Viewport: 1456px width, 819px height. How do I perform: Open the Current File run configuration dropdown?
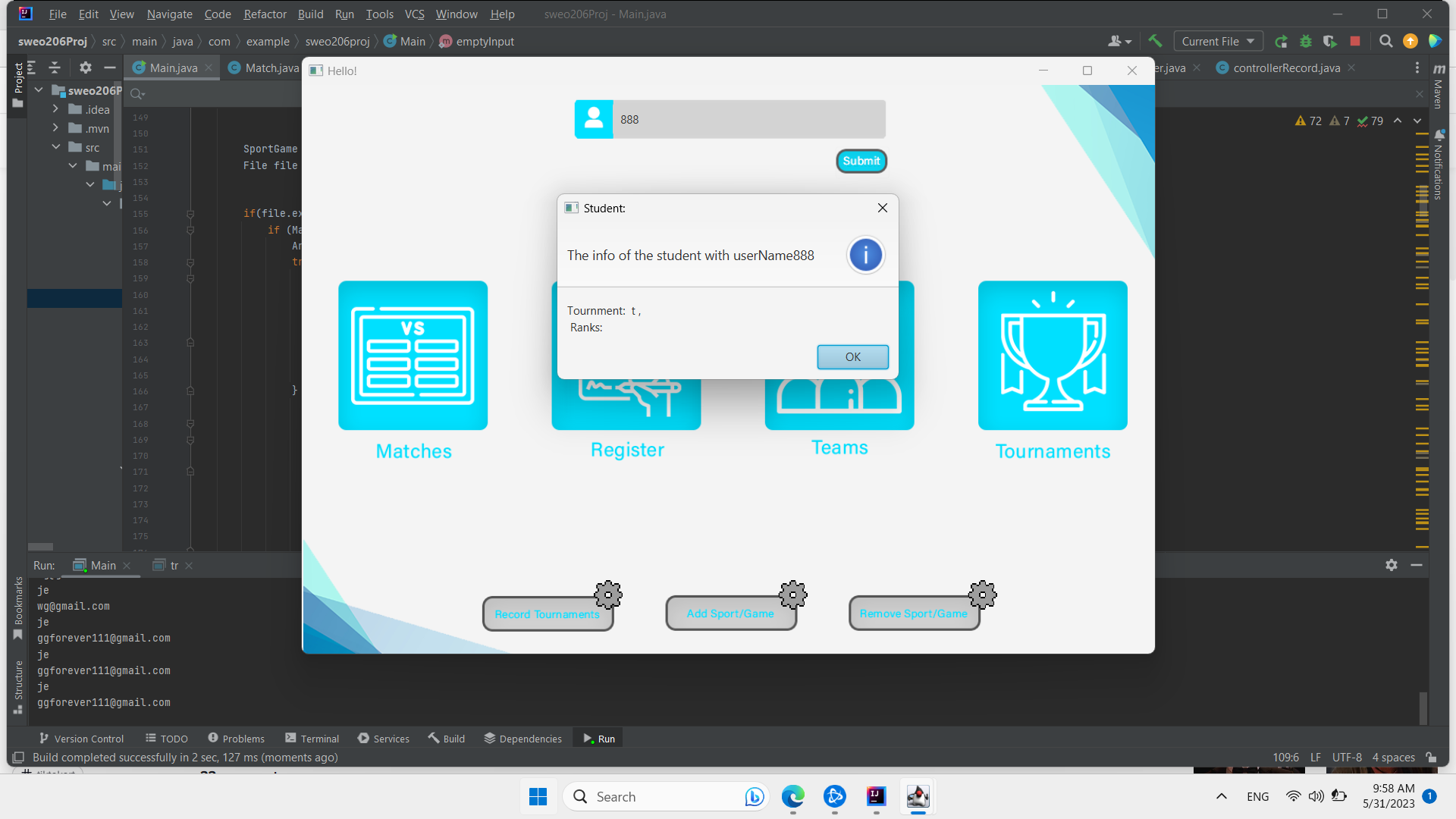(1218, 41)
